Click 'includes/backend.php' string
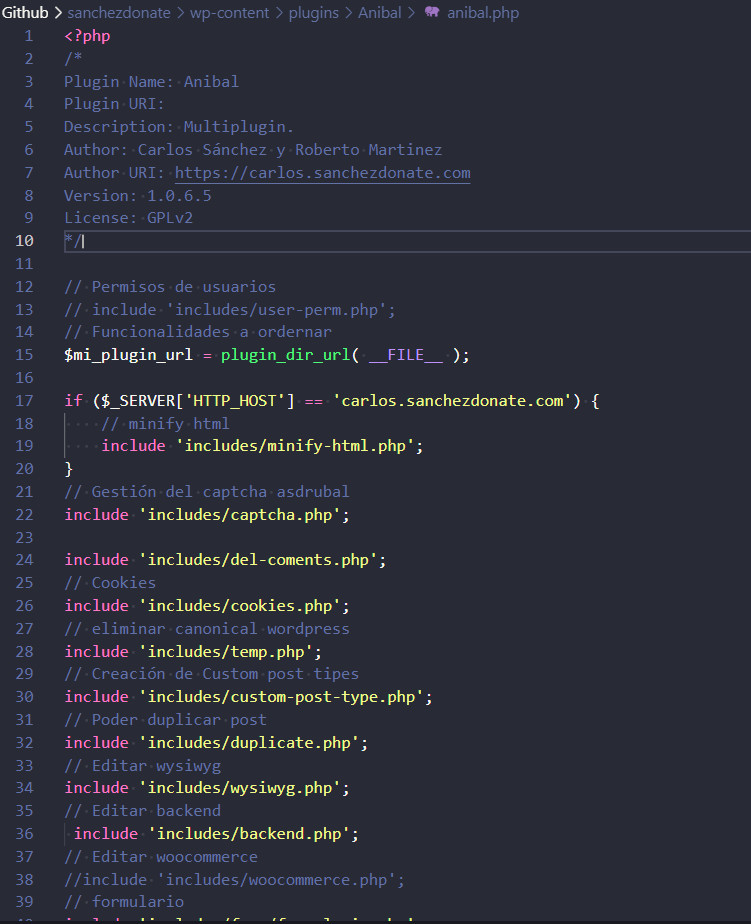 click(249, 834)
